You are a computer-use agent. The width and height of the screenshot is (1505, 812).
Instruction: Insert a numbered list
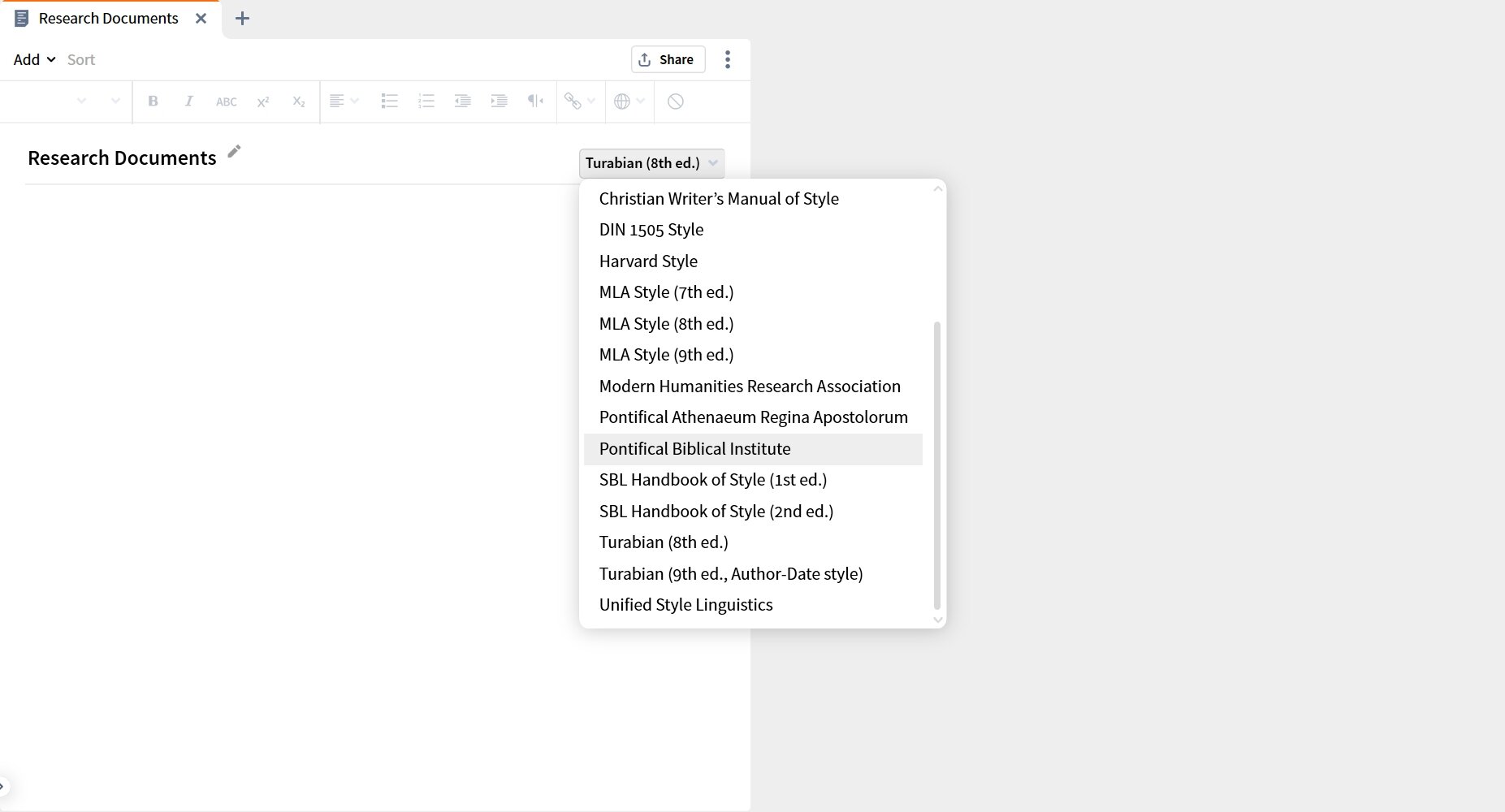tap(426, 101)
